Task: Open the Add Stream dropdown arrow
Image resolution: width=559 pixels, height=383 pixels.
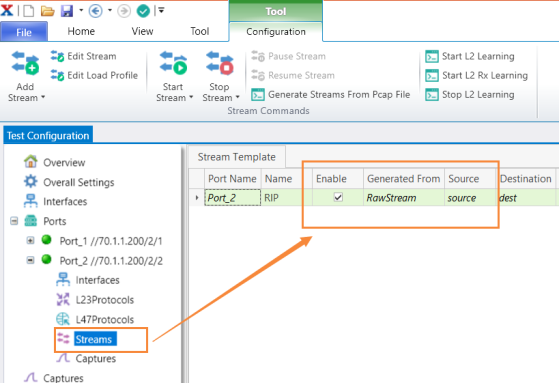Action: (x=43, y=97)
